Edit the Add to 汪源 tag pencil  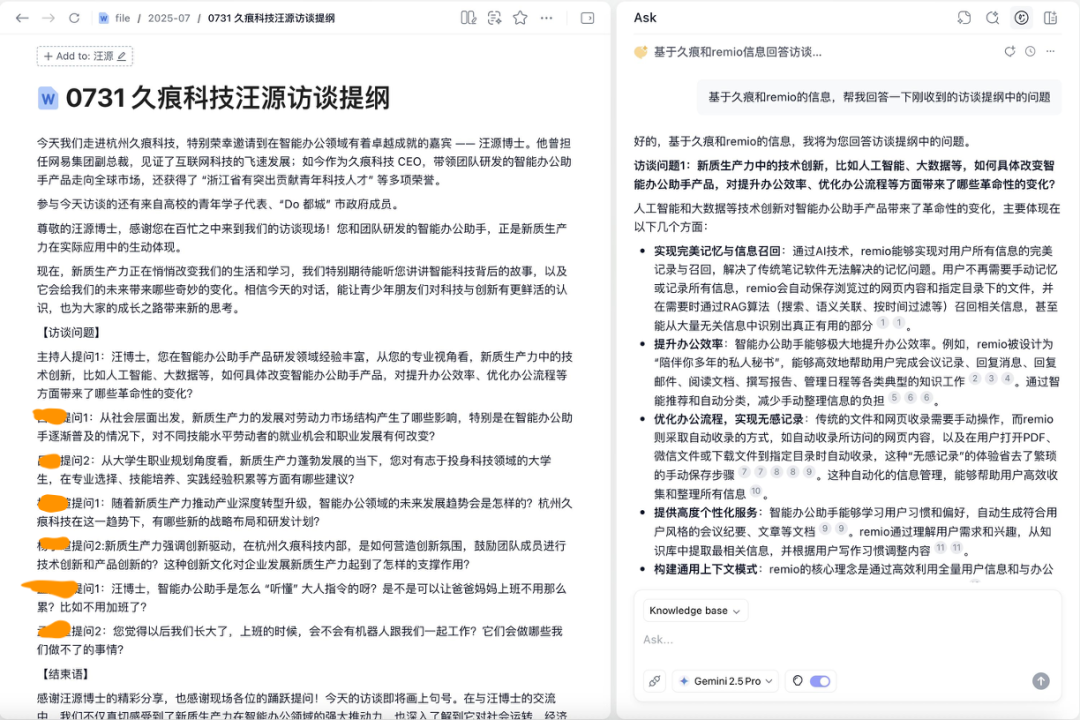122,56
